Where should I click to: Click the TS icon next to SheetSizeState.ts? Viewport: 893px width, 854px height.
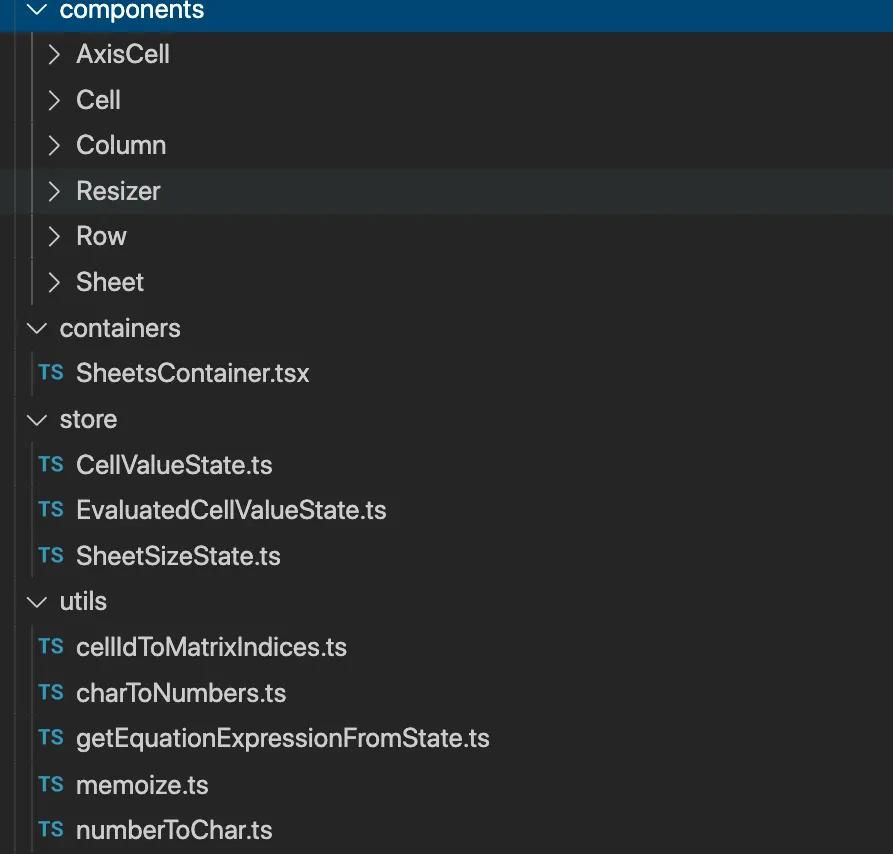(50, 556)
